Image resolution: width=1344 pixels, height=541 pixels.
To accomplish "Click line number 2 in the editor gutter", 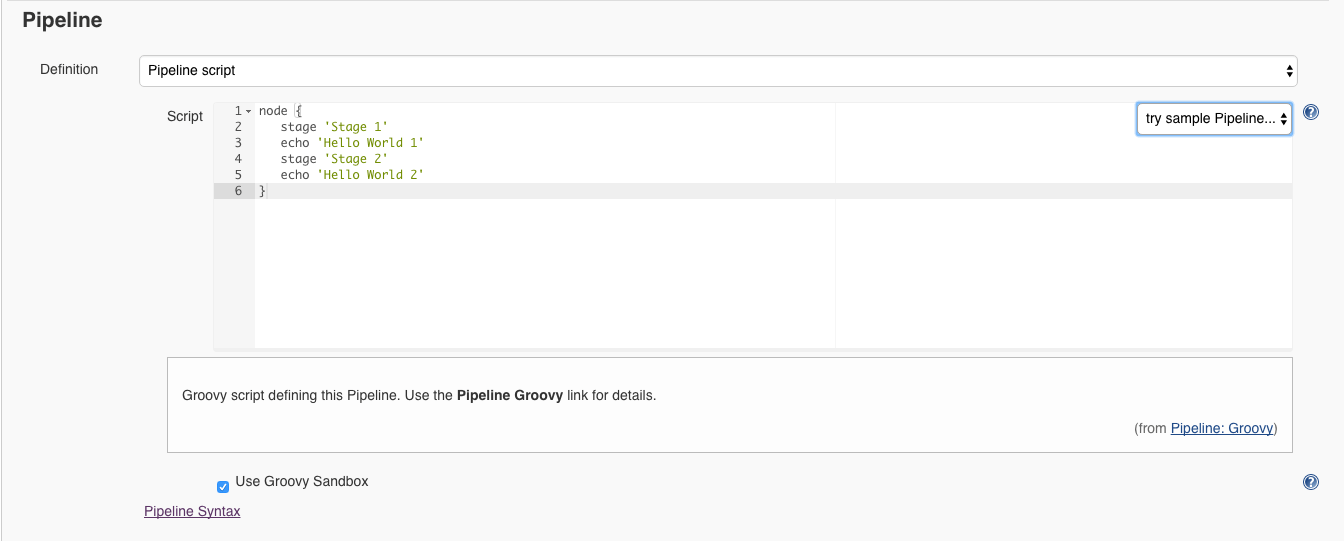I will tap(238, 127).
